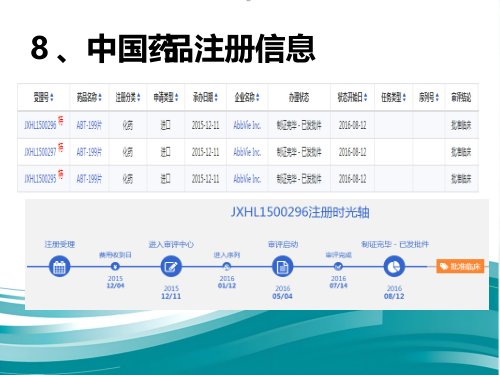
Task: Click 进口 in the JXHL1500297 row
Action: click(x=166, y=152)
